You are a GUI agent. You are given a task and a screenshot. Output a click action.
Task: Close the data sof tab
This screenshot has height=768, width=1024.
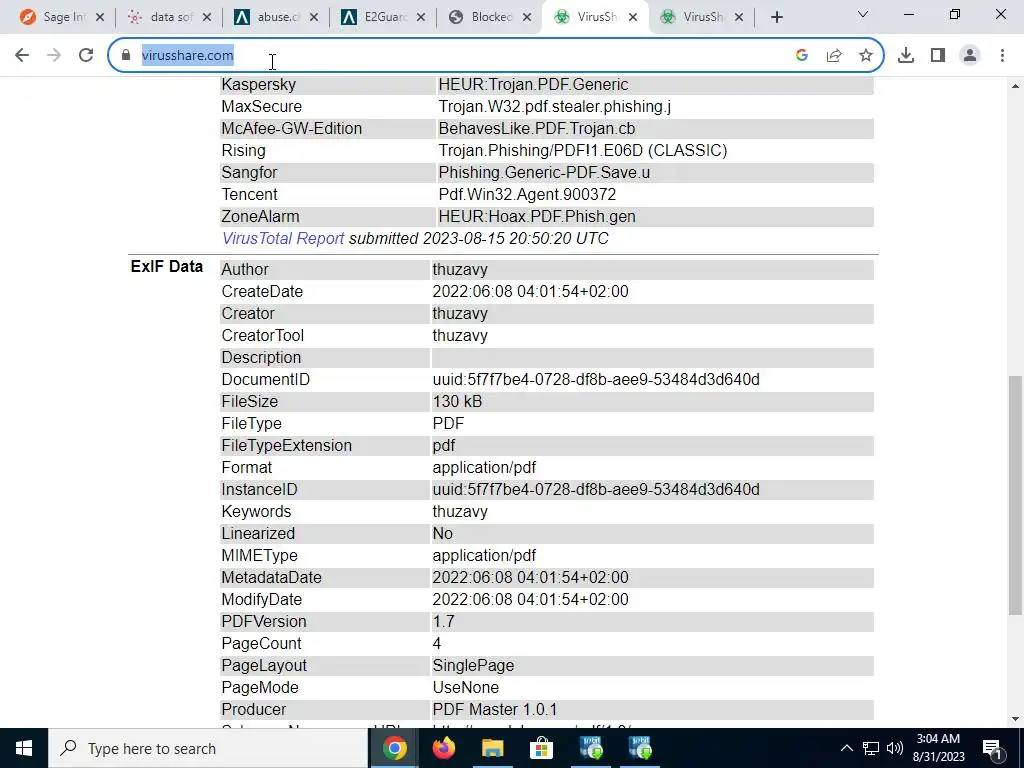(207, 18)
